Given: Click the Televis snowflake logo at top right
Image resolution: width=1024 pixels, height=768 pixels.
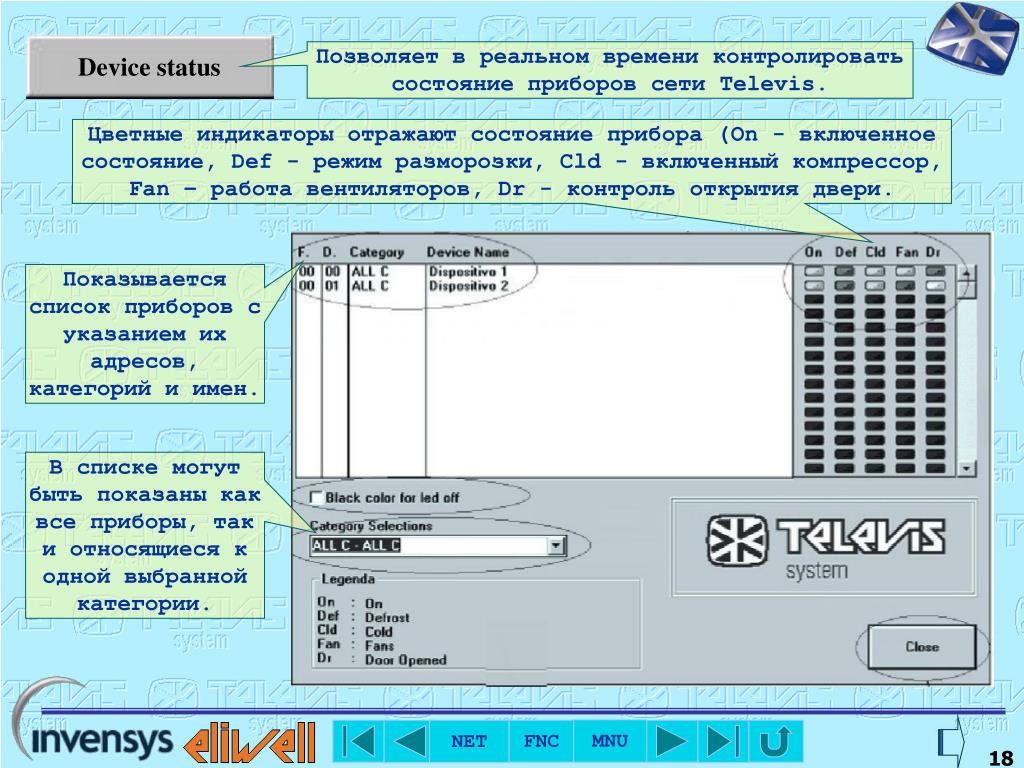Looking at the screenshot, I should 971,37.
